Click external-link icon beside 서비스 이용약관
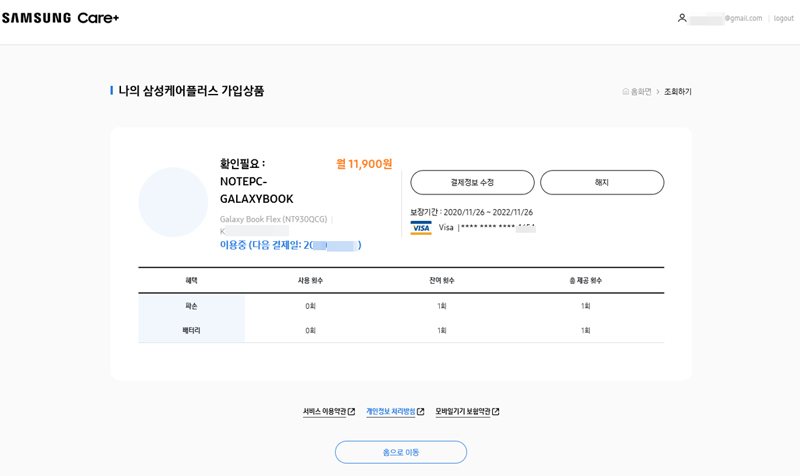The image size is (800, 476). click(x=351, y=411)
